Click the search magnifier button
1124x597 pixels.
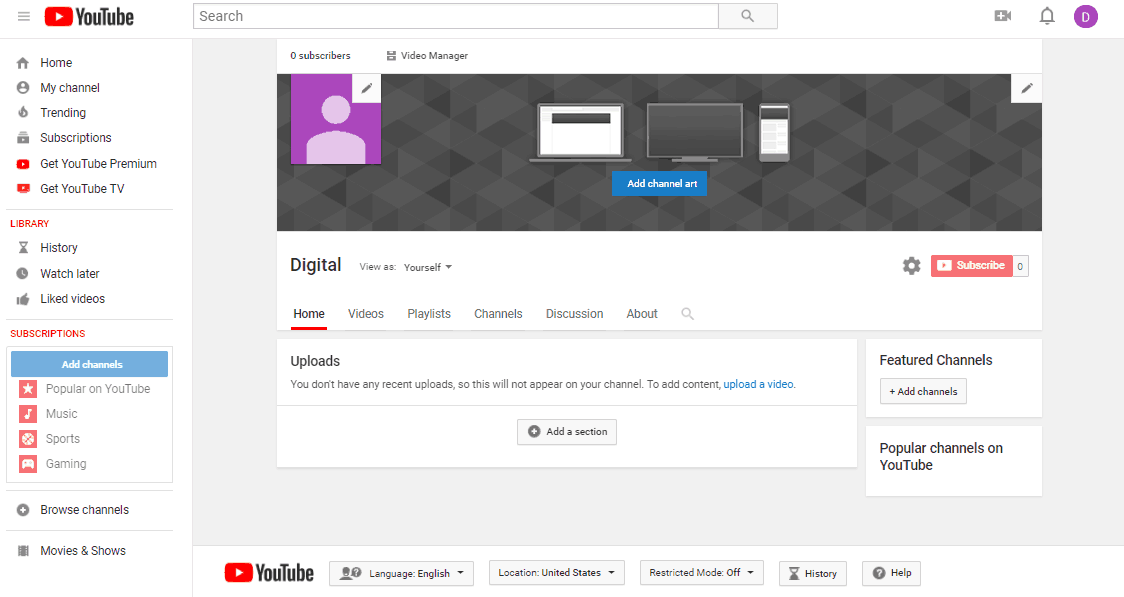pos(748,16)
